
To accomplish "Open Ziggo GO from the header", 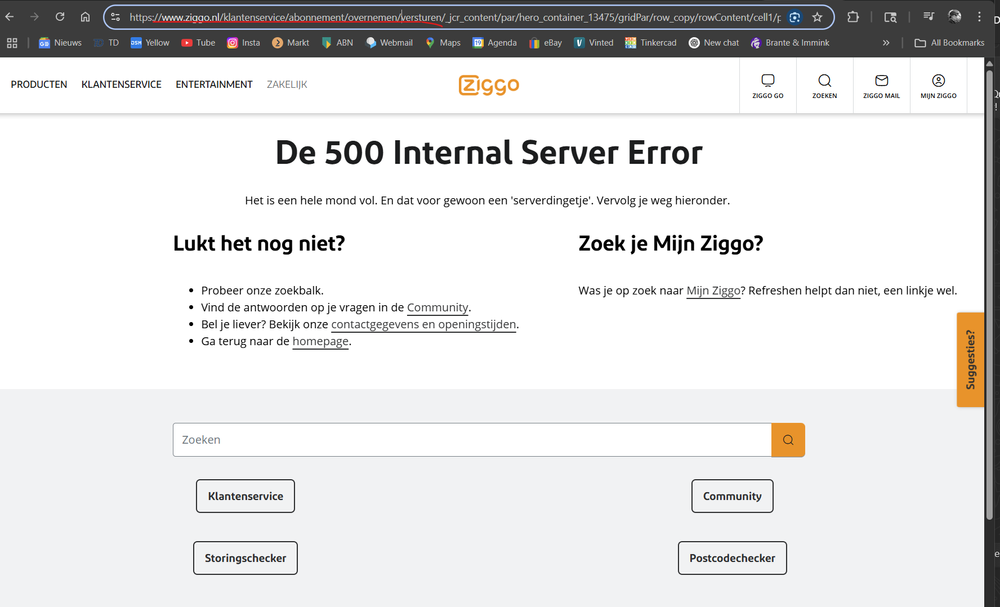I will (x=768, y=86).
